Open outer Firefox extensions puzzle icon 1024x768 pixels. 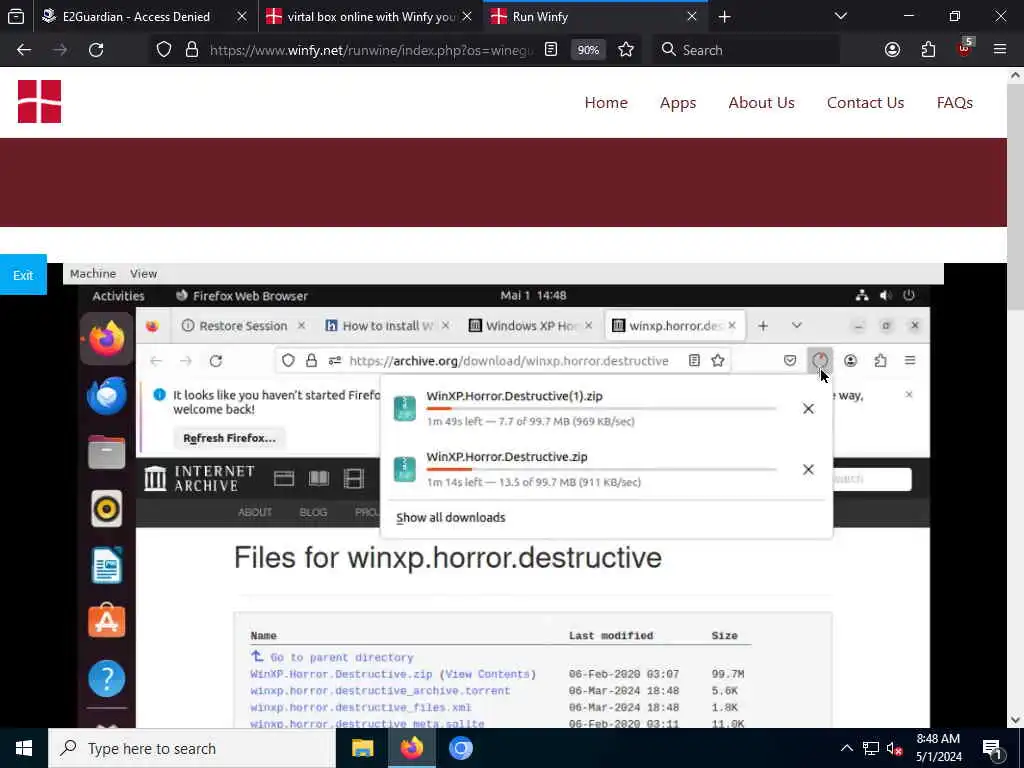tap(928, 50)
